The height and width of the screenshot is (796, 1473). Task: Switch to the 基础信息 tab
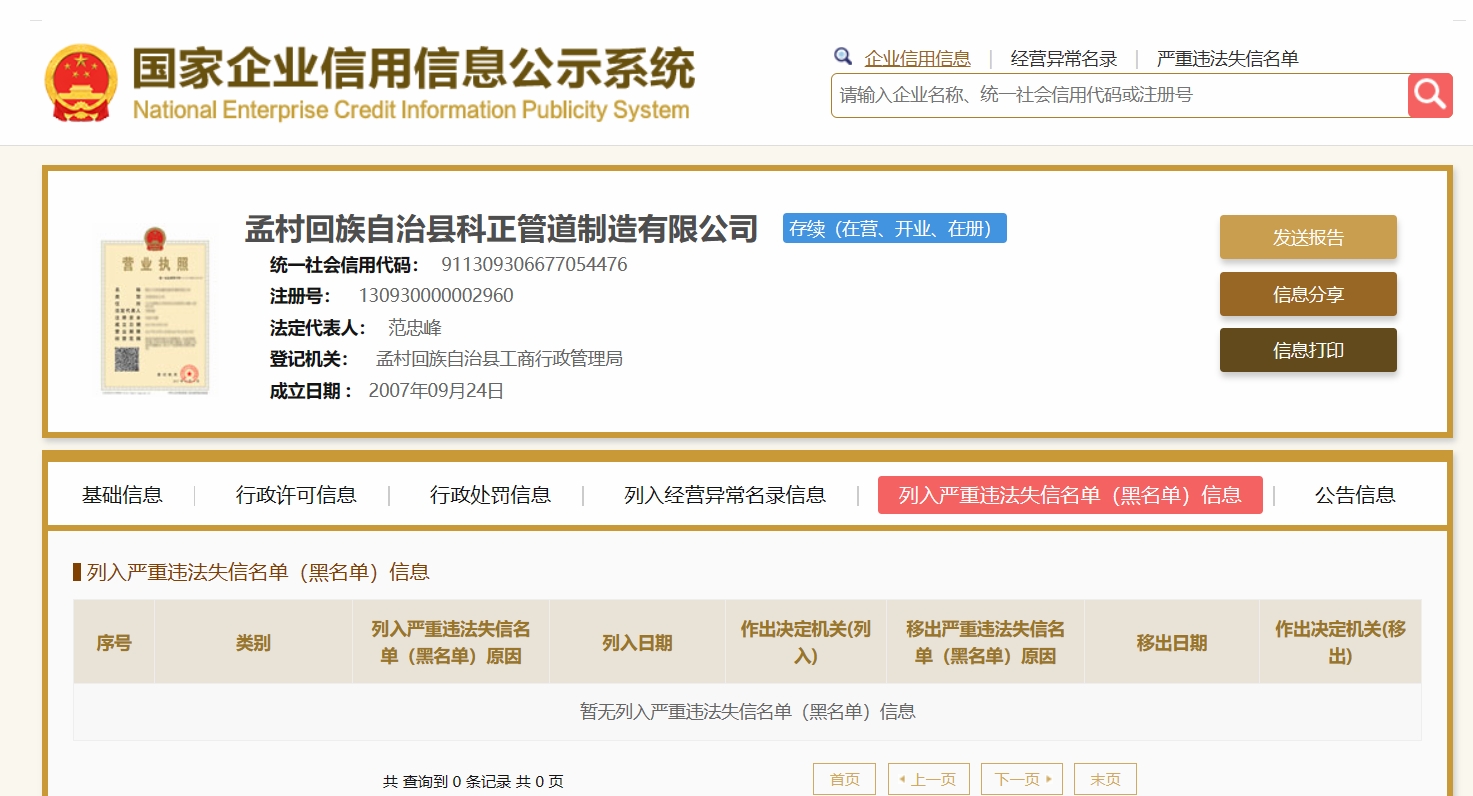pos(122,495)
